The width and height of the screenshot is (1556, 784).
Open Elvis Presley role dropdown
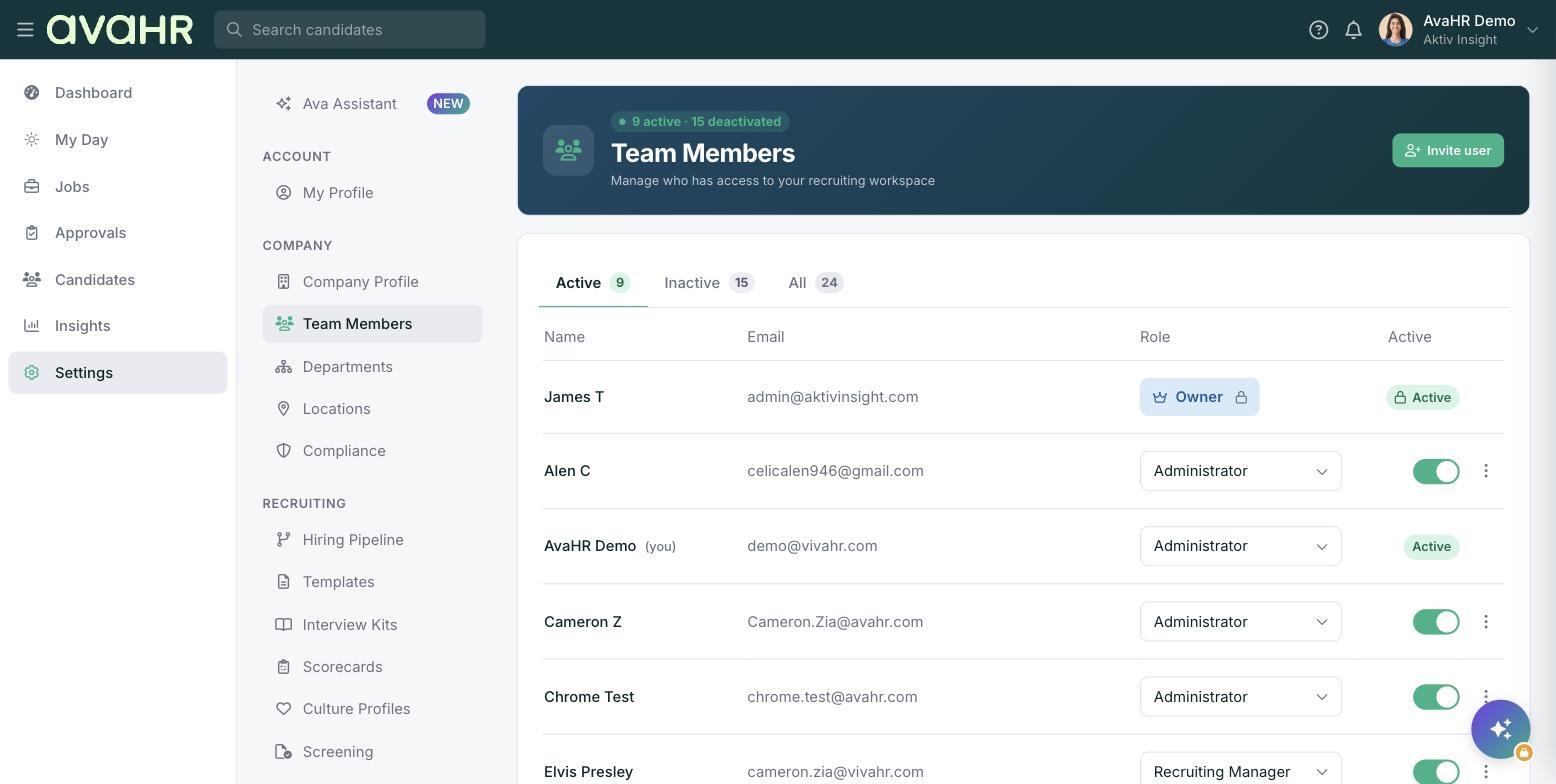pos(1240,770)
